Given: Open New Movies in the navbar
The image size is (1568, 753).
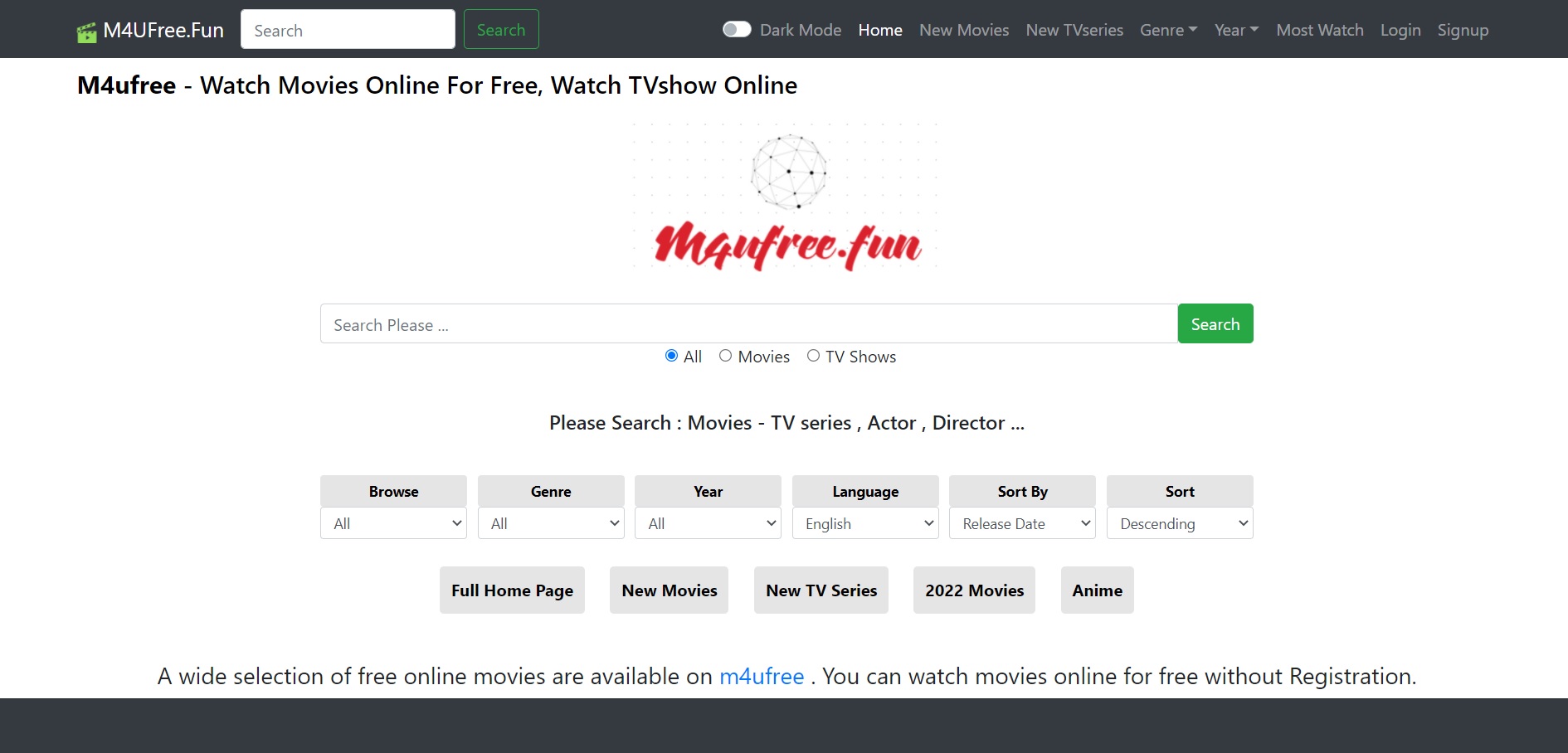Looking at the screenshot, I should click(964, 30).
